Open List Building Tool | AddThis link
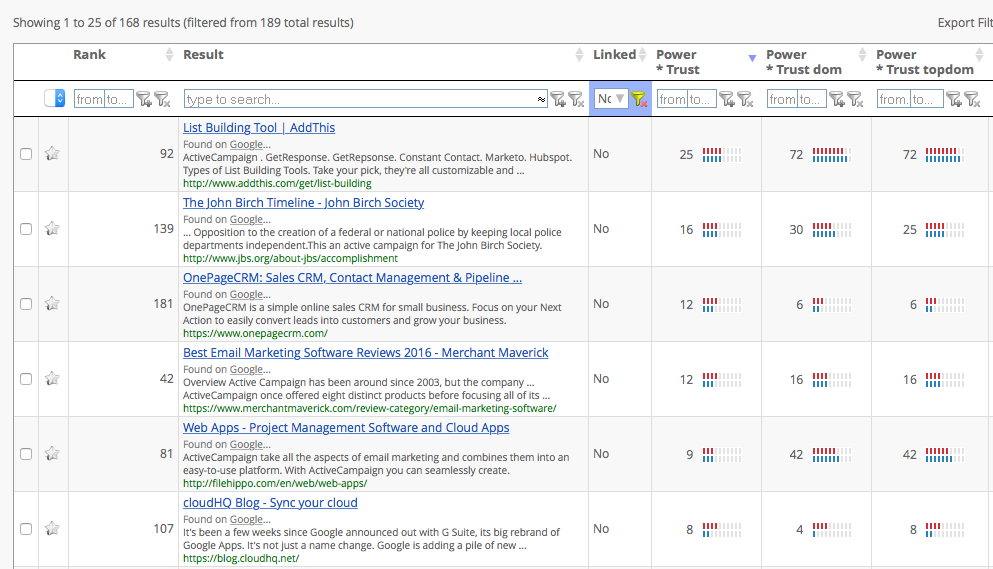 (x=259, y=127)
